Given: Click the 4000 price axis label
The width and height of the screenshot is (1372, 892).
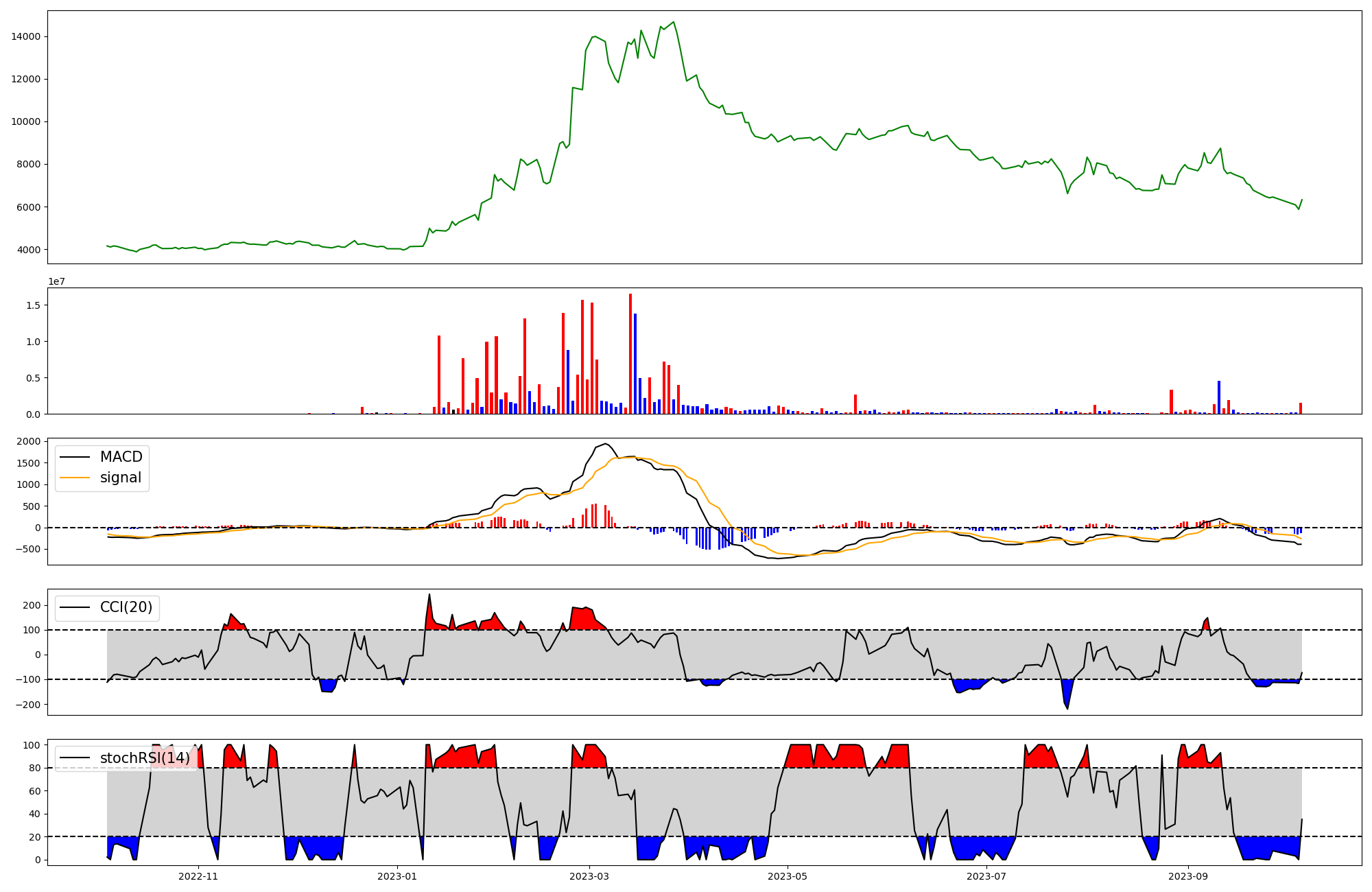Looking at the screenshot, I should click(x=29, y=250).
